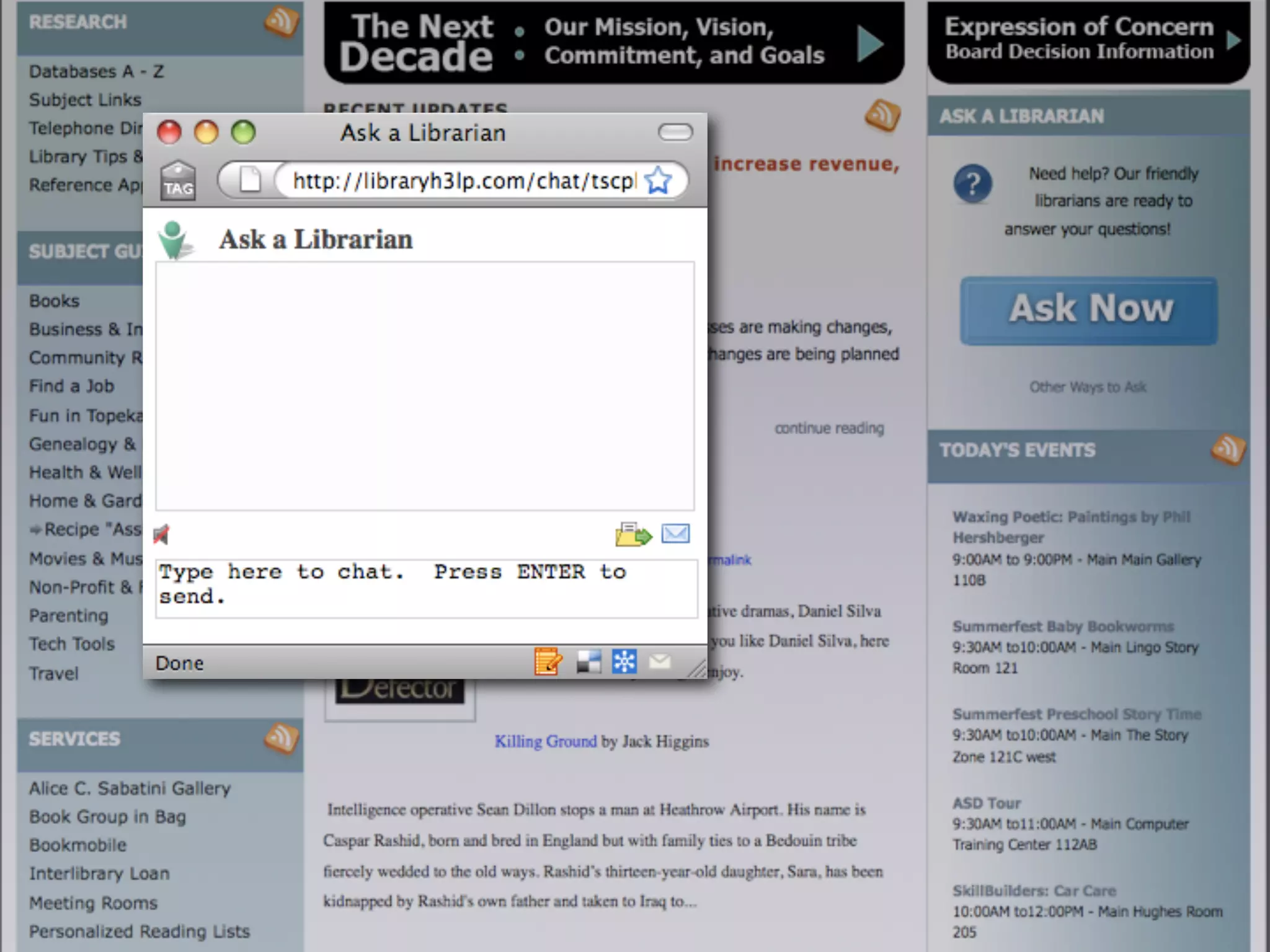The image size is (1270, 952).
Task: Click the notepad status bar icon
Action: 548,662
